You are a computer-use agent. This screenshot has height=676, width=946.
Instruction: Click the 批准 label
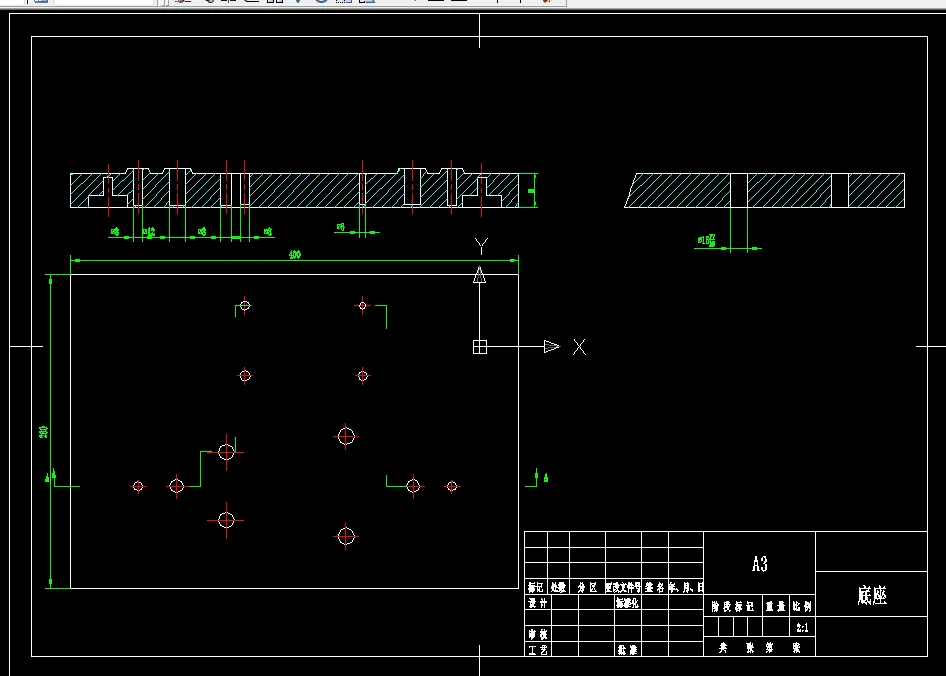pyautogui.click(x=627, y=649)
